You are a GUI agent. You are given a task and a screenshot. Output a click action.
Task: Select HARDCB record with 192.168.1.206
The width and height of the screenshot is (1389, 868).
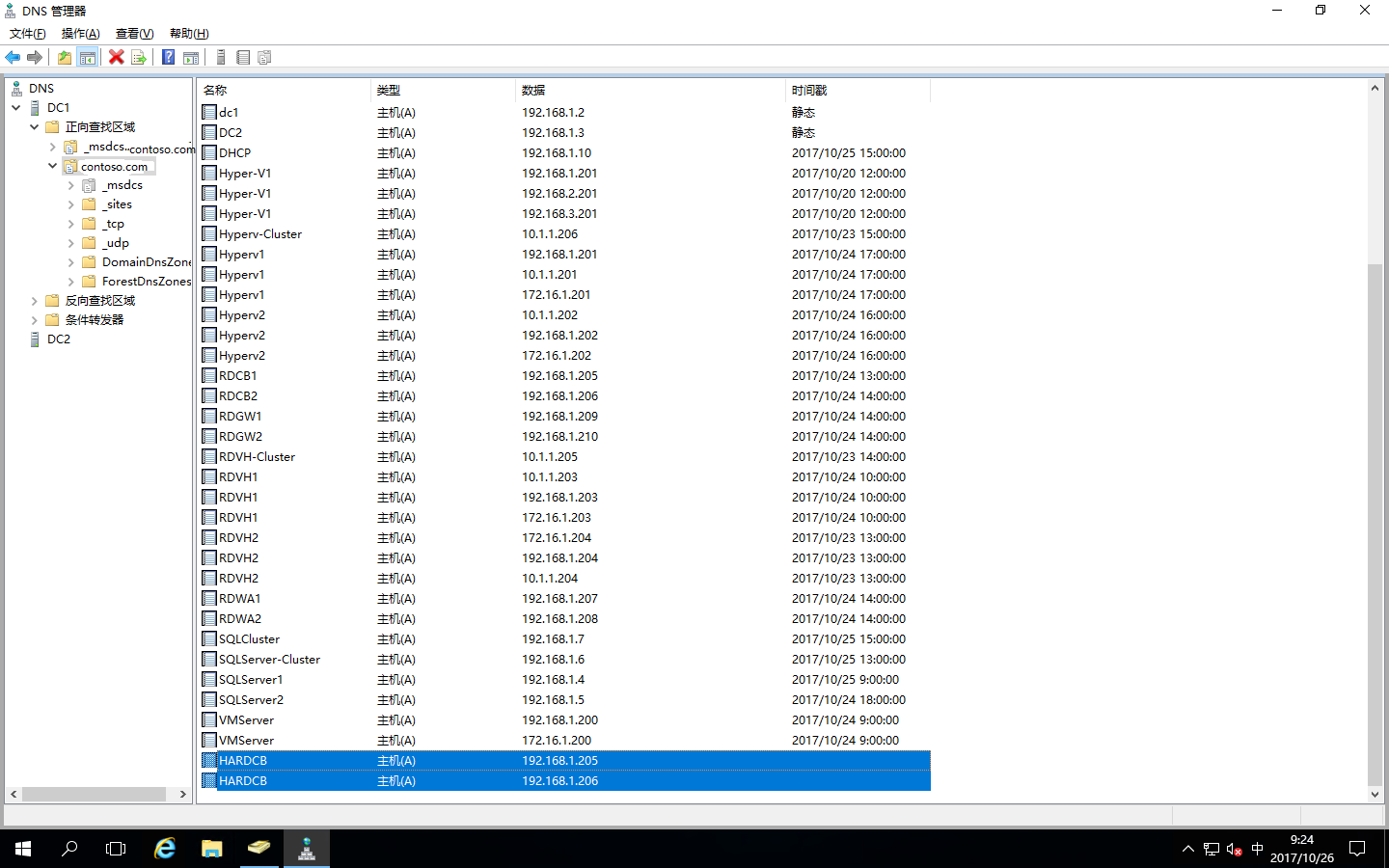565,781
